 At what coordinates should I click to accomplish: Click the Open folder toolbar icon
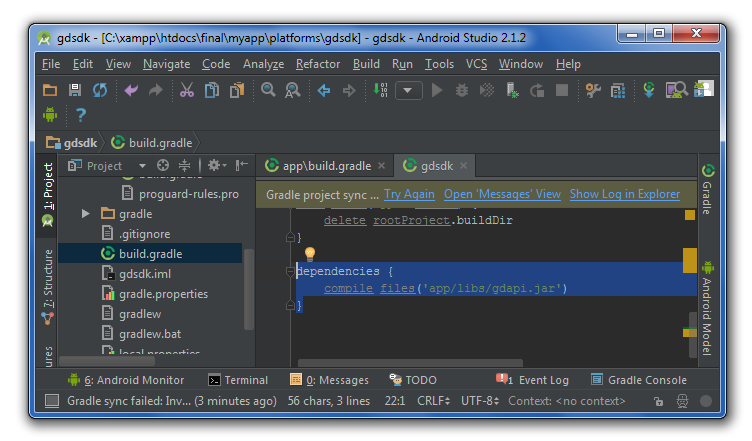tap(50, 90)
